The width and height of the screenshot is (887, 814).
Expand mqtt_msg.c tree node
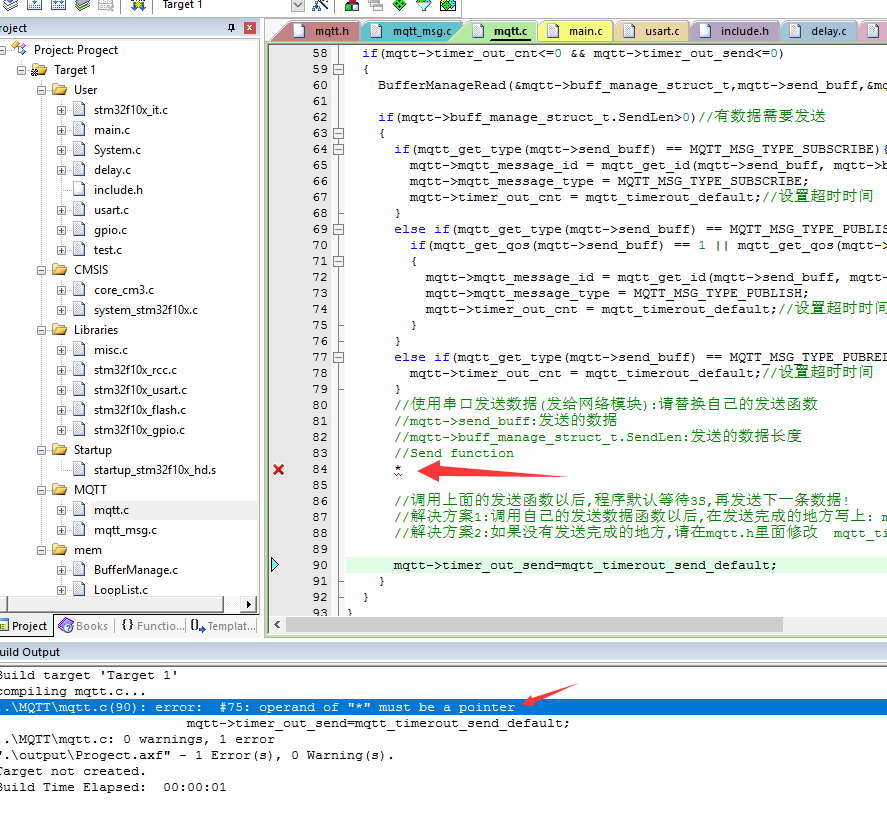coord(61,531)
